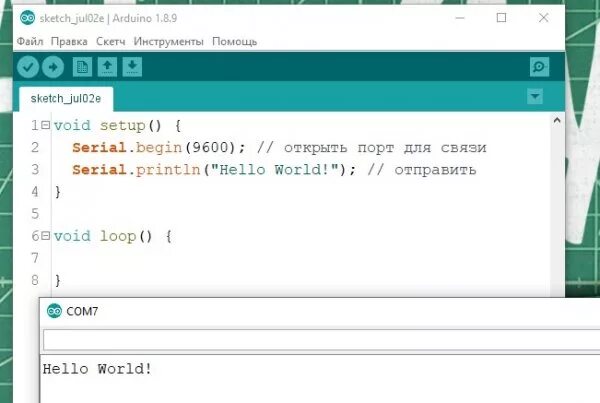Open the Файл menu
The width and height of the screenshot is (600, 403).
click(30, 41)
